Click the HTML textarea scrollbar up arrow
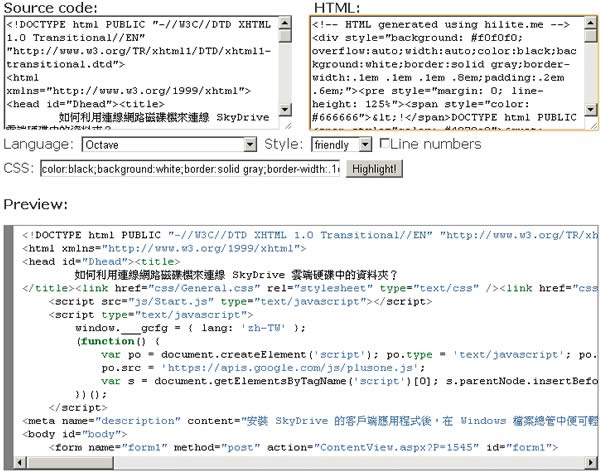Image resolution: width=600 pixels, height=472 pixels. (590, 23)
